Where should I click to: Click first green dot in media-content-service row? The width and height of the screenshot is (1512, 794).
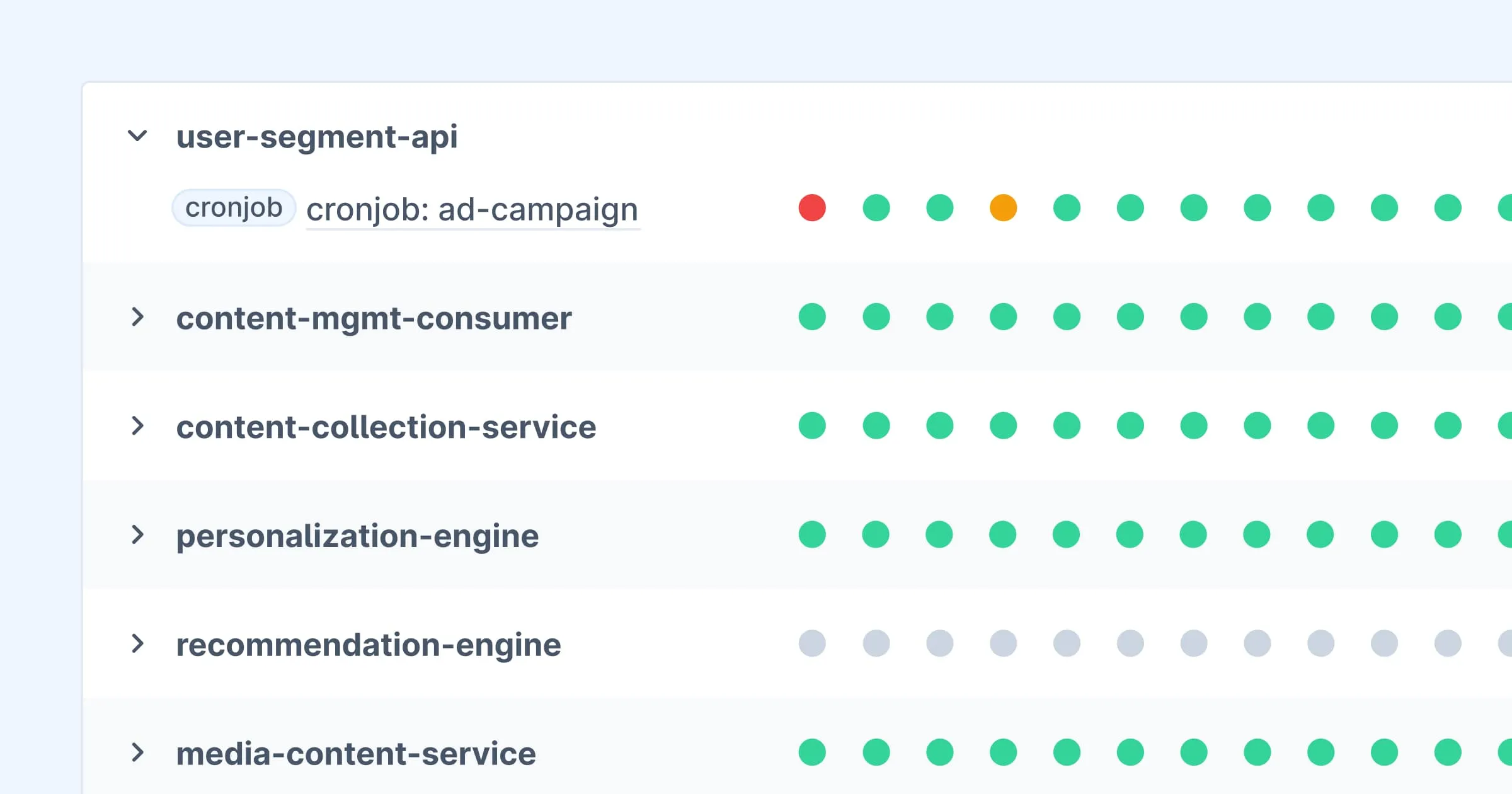click(812, 752)
